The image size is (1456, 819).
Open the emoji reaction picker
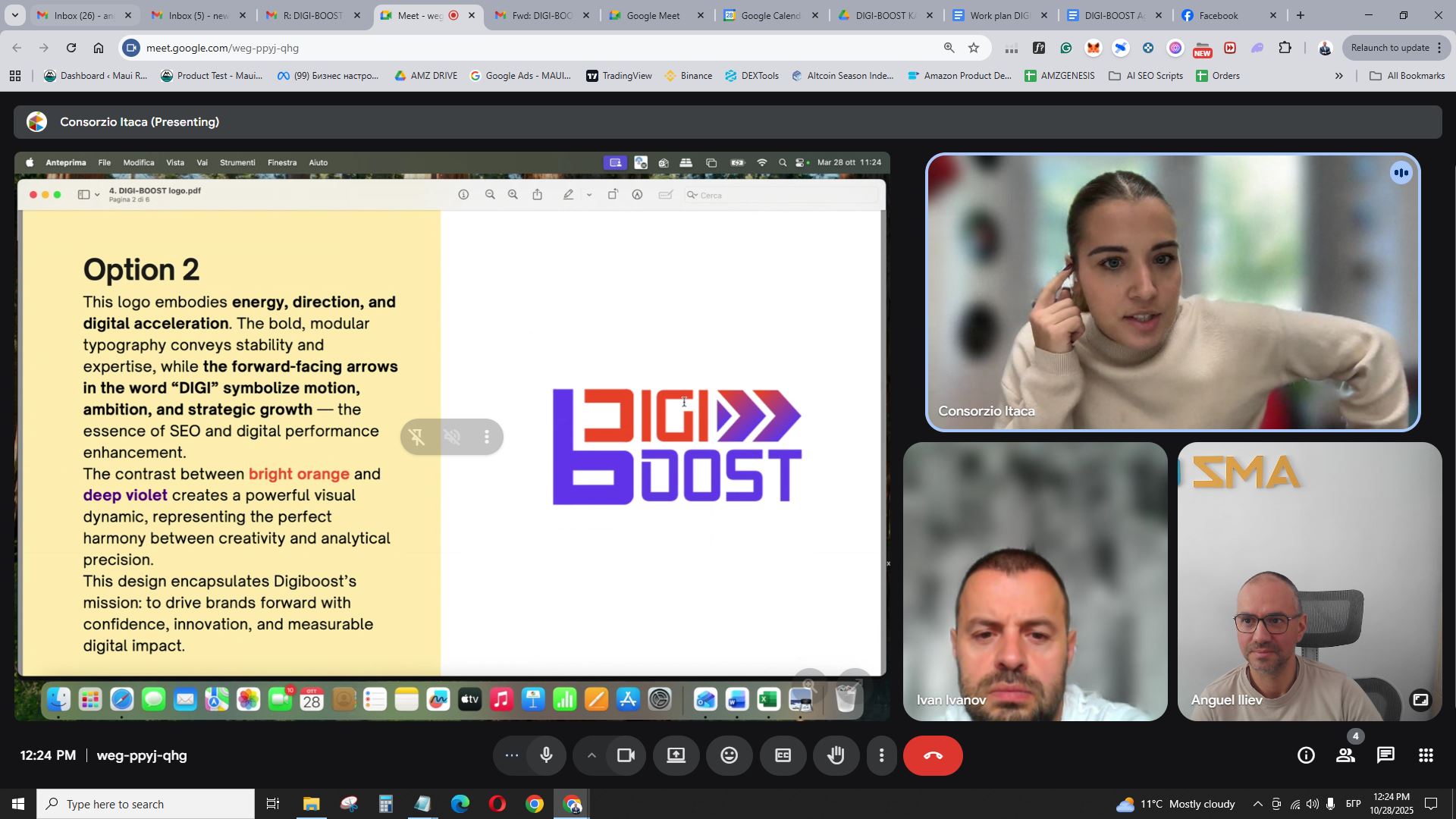pos(729,755)
